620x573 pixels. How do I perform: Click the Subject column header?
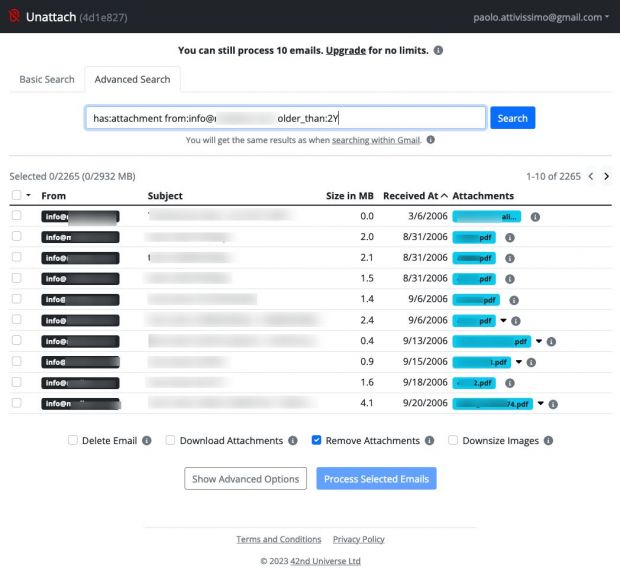(165, 196)
